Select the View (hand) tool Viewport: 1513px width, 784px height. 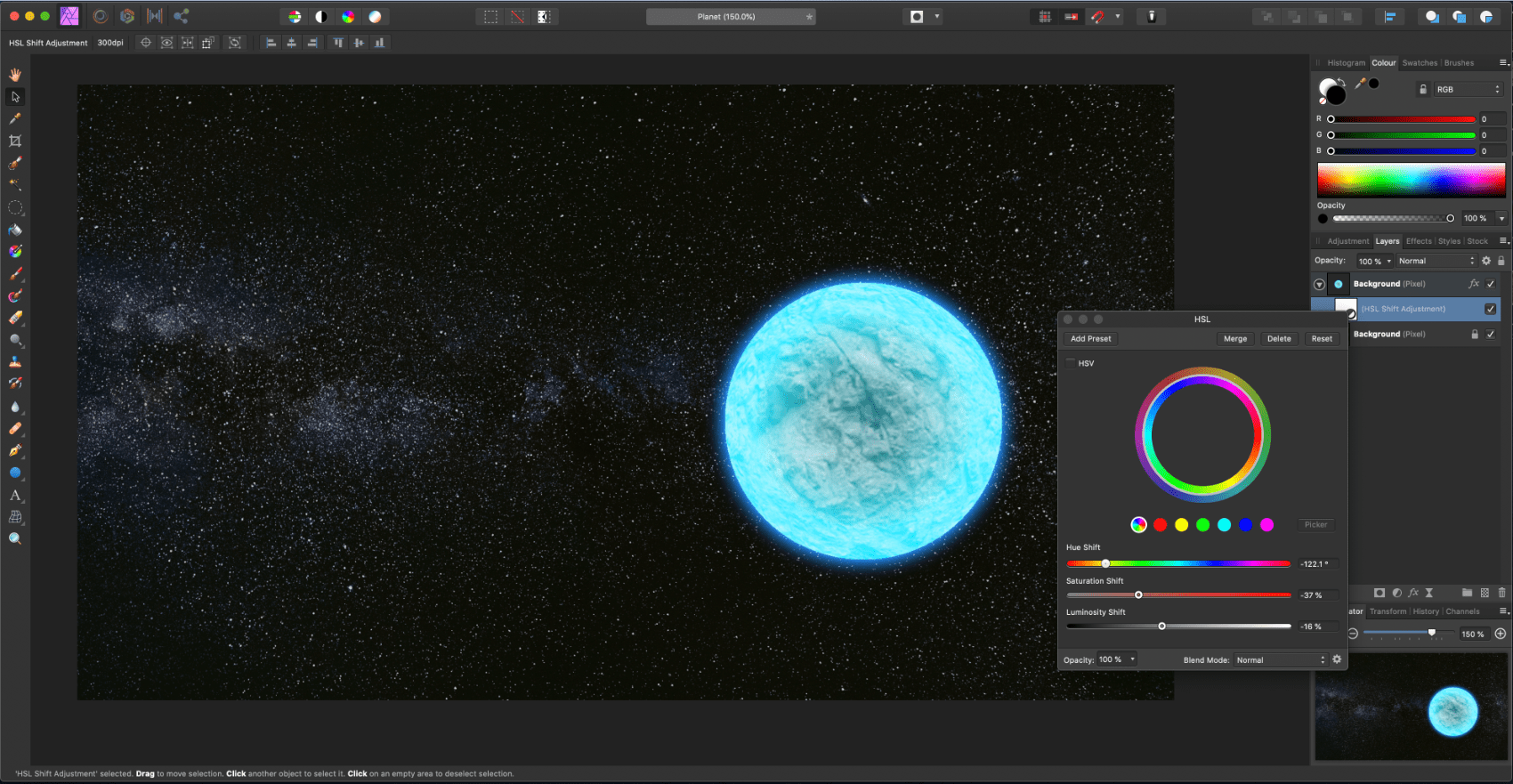pos(15,75)
